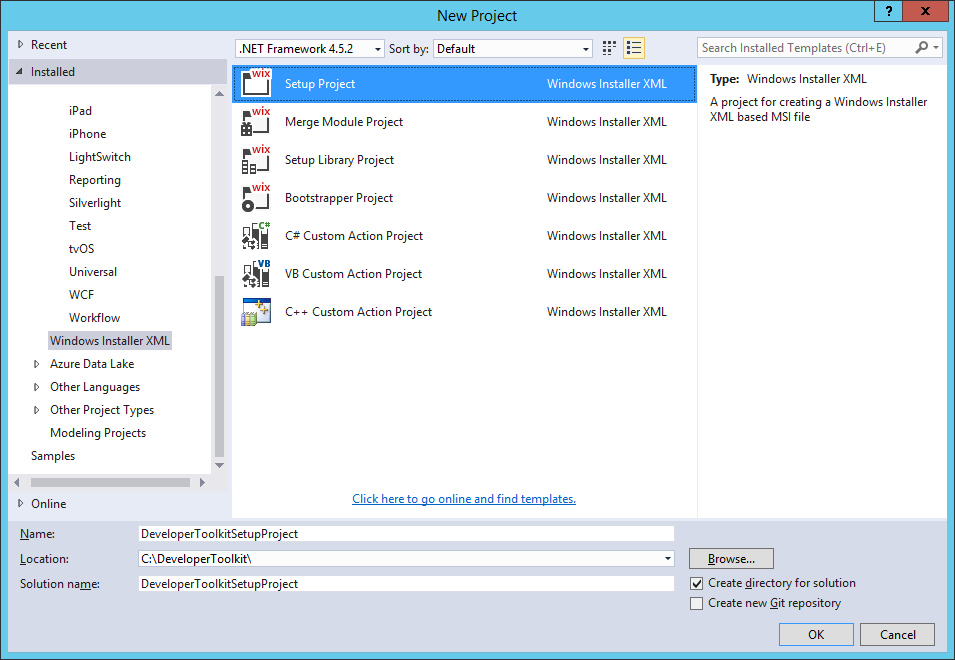Uncheck Create directory for solution
The image size is (955, 660).
pyautogui.click(x=697, y=583)
